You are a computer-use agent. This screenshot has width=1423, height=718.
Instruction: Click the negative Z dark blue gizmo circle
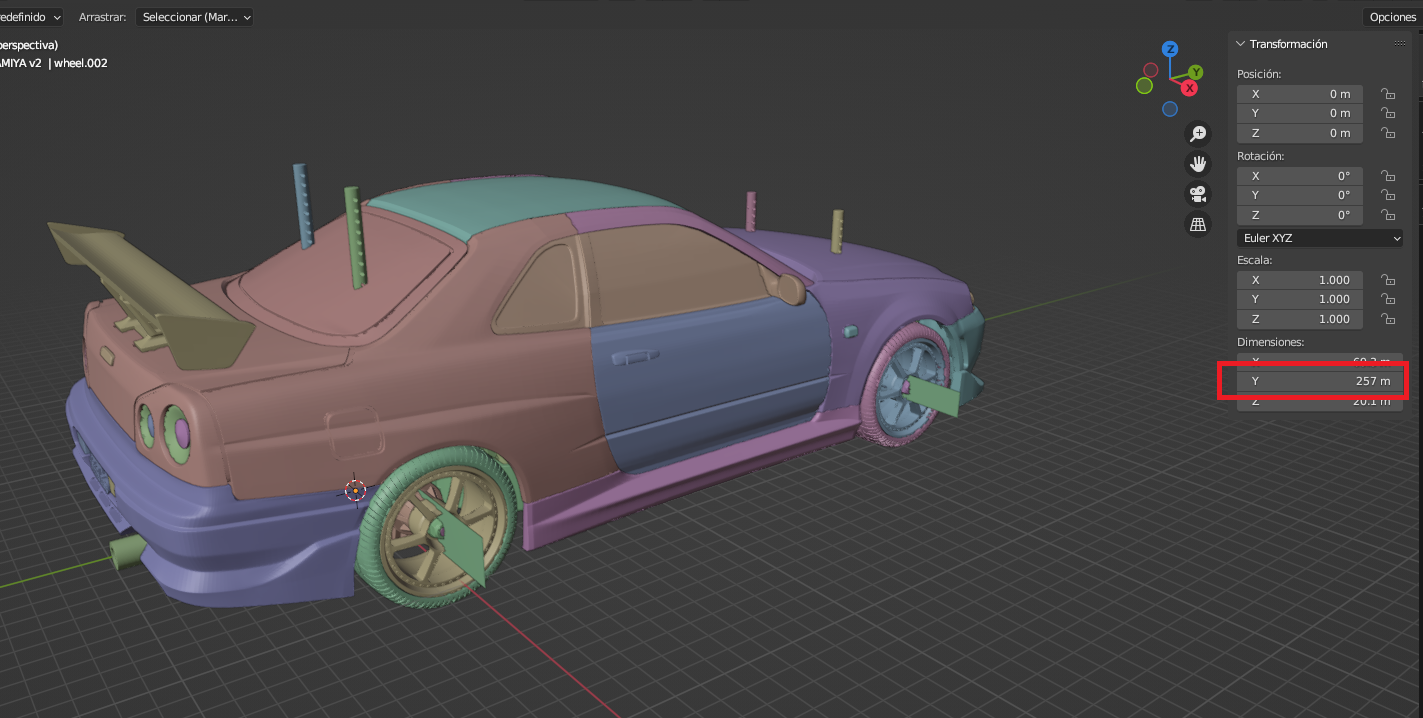(1170, 109)
